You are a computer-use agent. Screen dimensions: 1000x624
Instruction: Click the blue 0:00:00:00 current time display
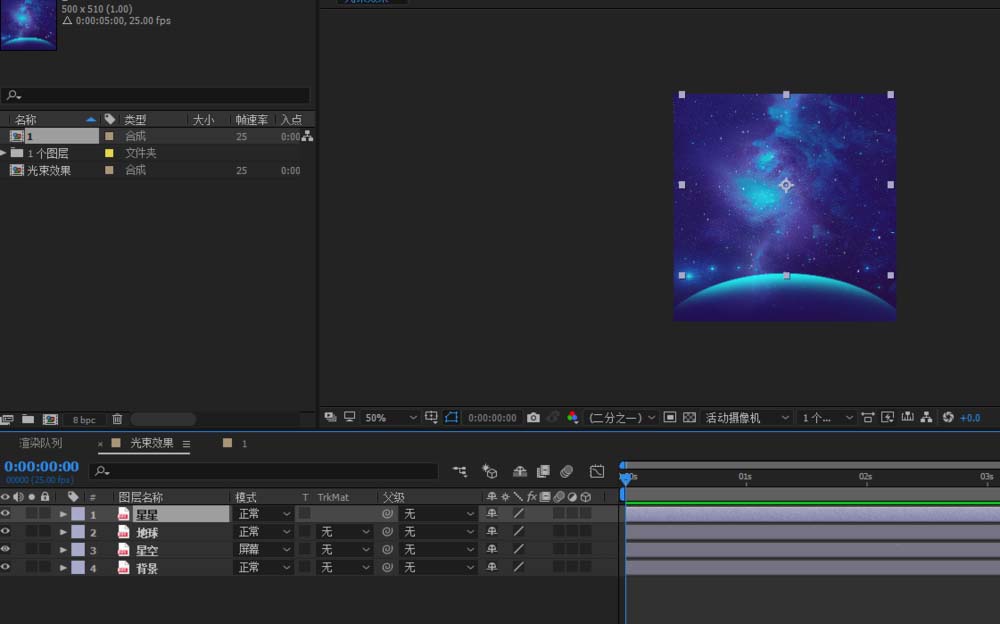[41, 466]
